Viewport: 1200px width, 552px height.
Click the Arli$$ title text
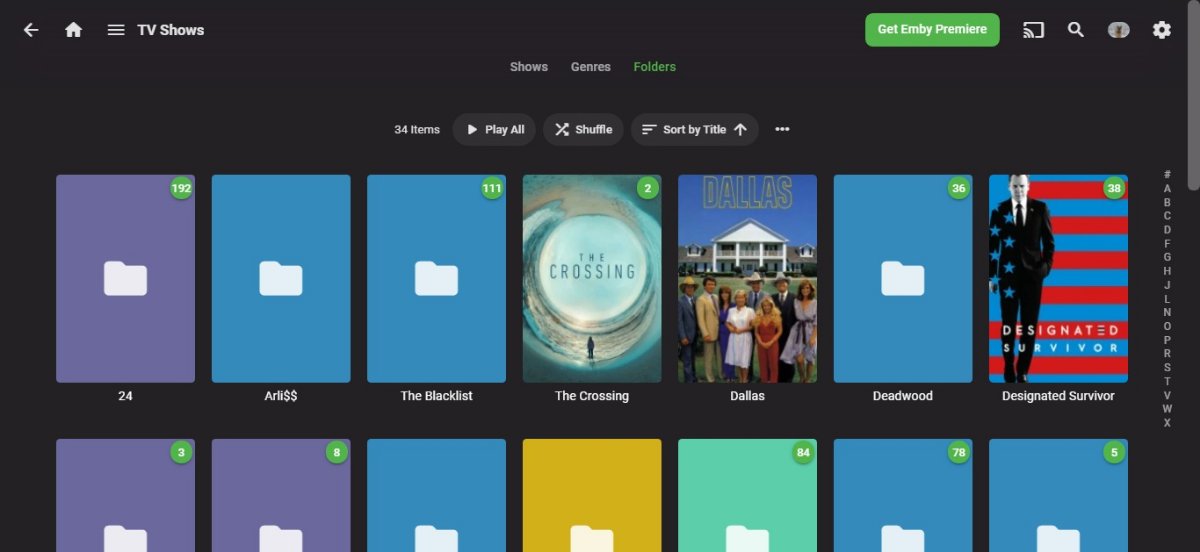281,396
